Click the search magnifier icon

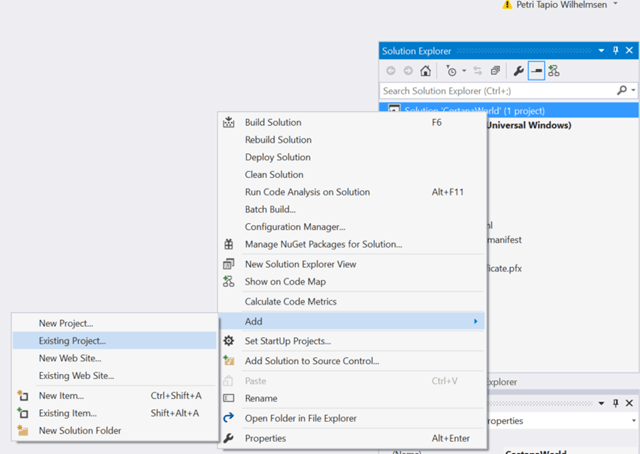pos(620,90)
